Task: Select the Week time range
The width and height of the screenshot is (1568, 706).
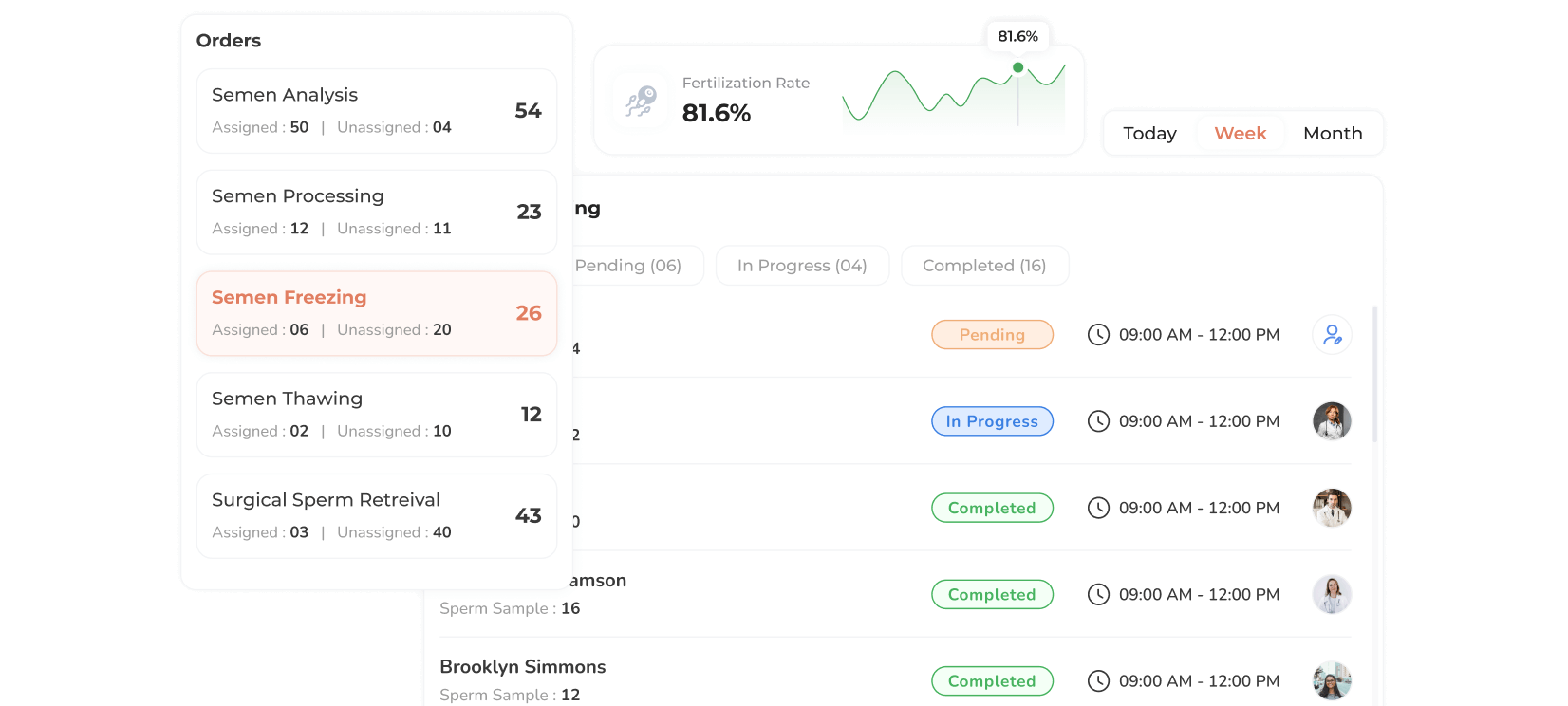Action: coord(1241,134)
